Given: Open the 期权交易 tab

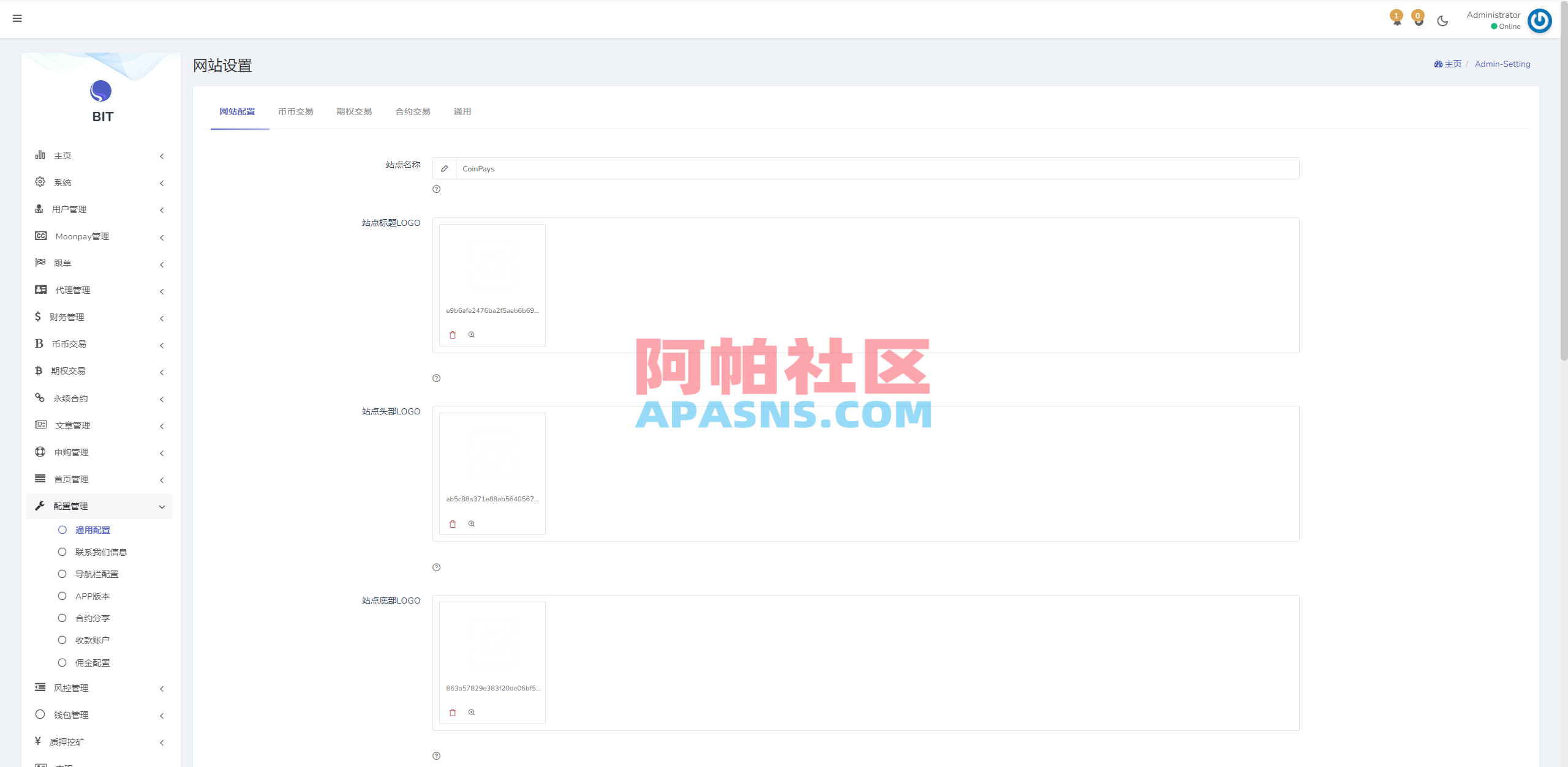Looking at the screenshot, I should (x=353, y=111).
